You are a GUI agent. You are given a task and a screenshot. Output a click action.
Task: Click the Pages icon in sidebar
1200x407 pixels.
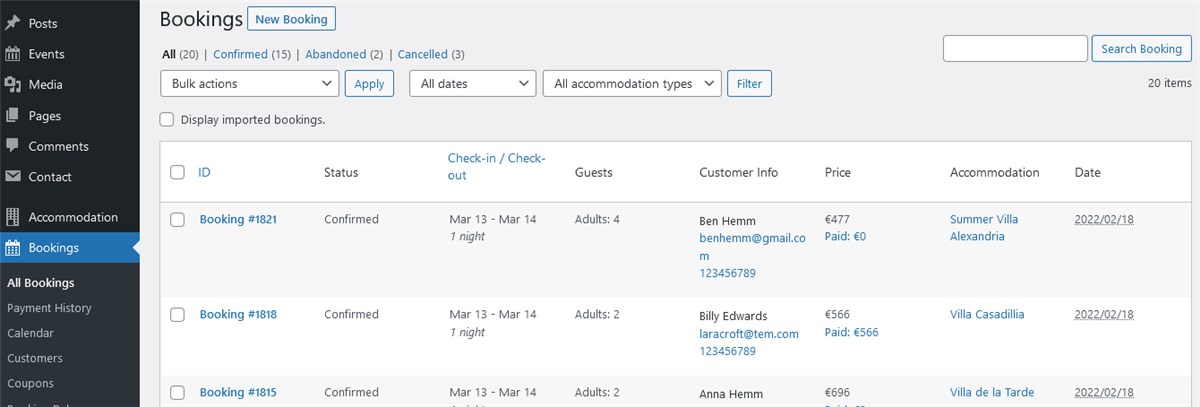coord(13,116)
